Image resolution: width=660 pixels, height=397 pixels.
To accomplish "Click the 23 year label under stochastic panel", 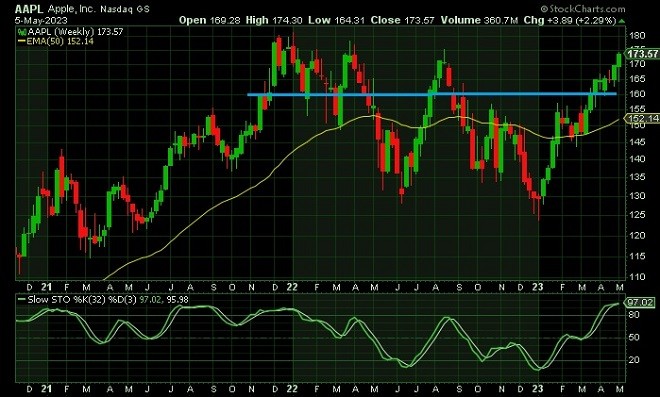I will (x=538, y=389).
